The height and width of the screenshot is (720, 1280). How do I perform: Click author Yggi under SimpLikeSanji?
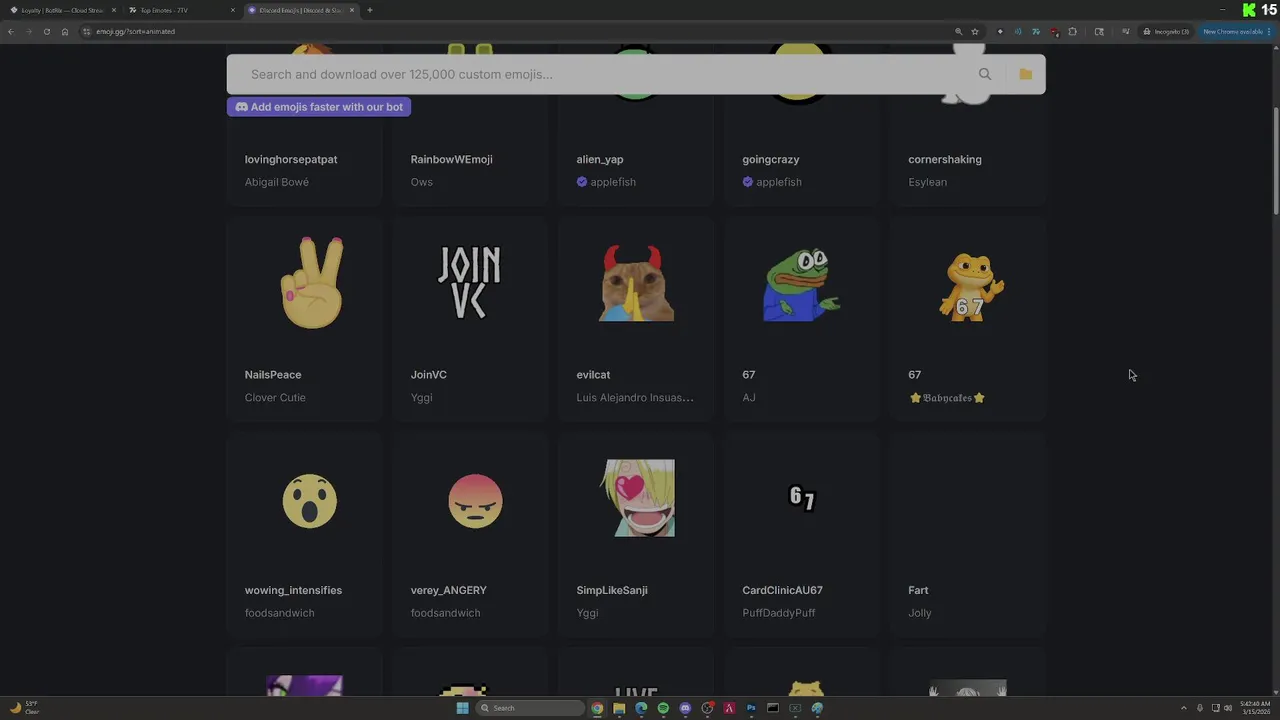pyautogui.click(x=587, y=613)
